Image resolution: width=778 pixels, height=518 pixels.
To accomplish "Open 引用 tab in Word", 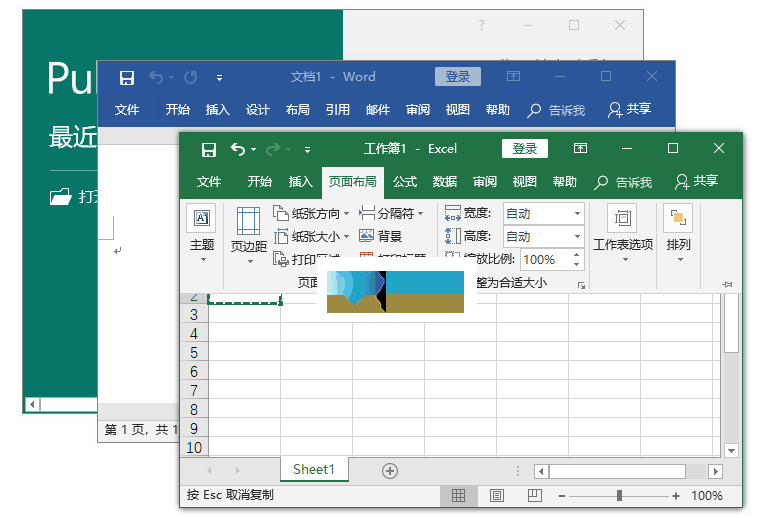I will pyautogui.click(x=338, y=110).
